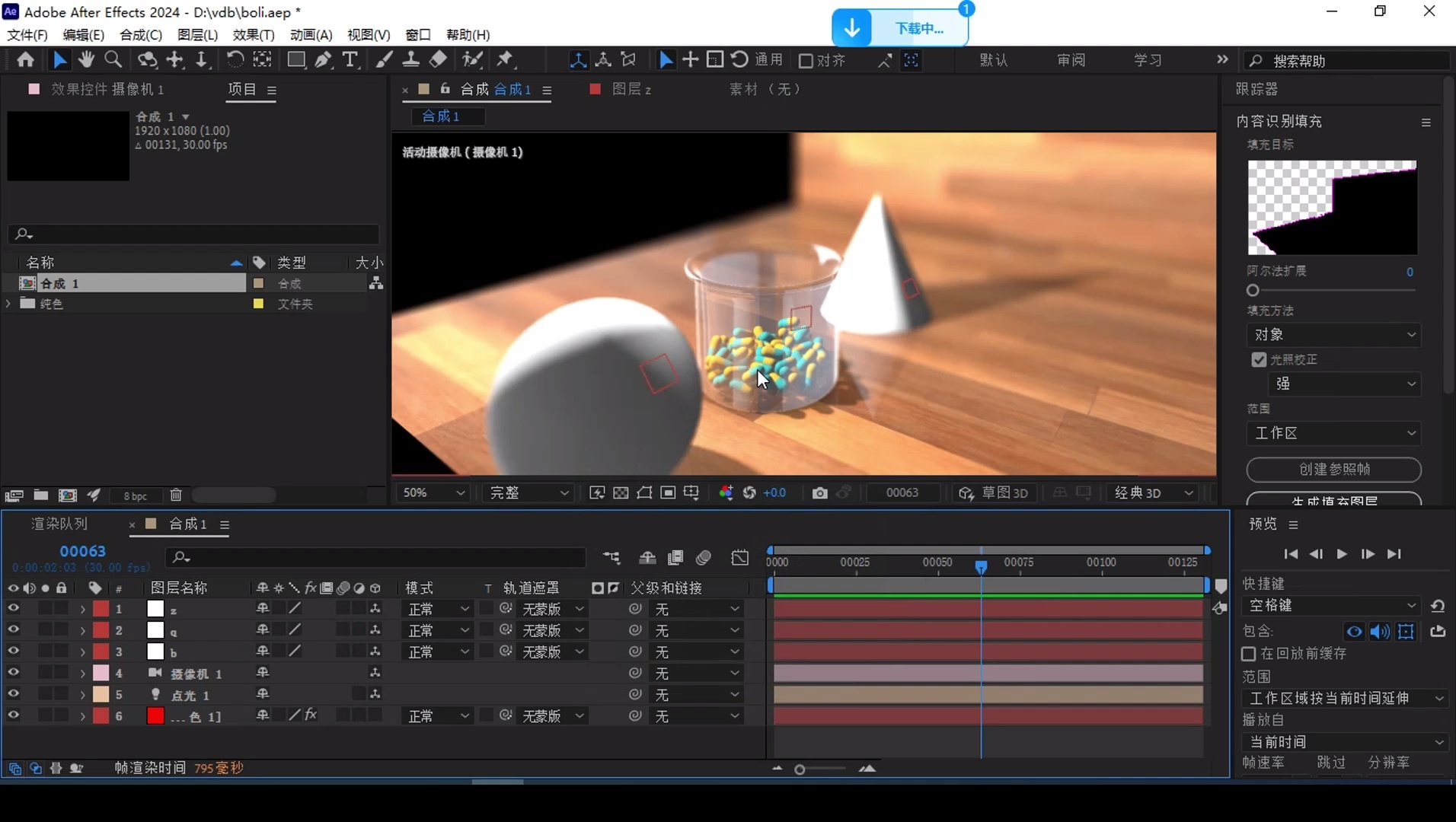1456x822 pixels.
Task: Open the 帮助(H) menu
Action: click(467, 34)
